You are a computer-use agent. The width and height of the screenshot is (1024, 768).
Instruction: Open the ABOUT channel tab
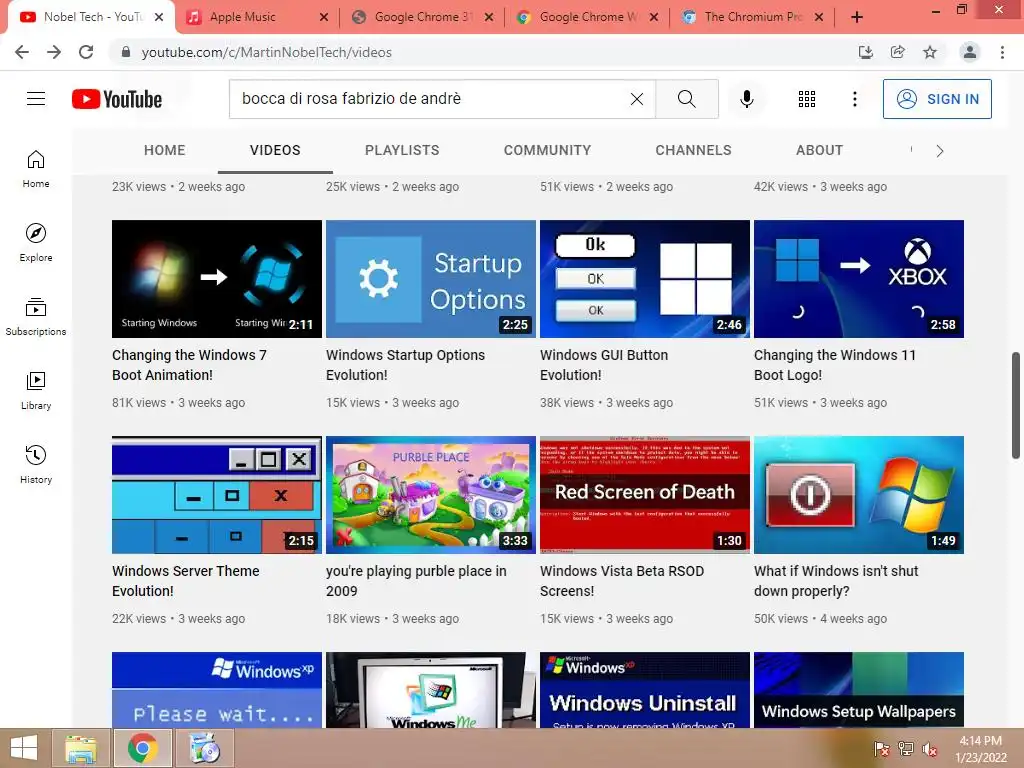click(x=820, y=150)
